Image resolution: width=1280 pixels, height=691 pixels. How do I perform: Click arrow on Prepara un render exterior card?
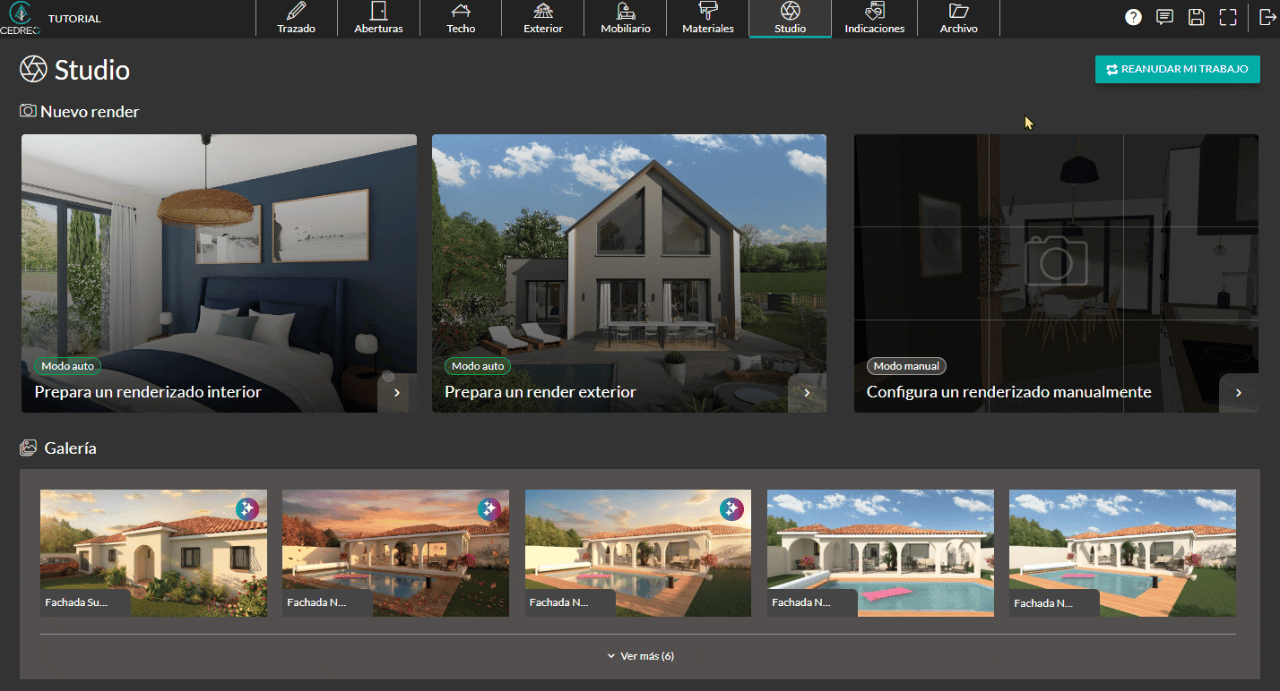click(807, 393)
